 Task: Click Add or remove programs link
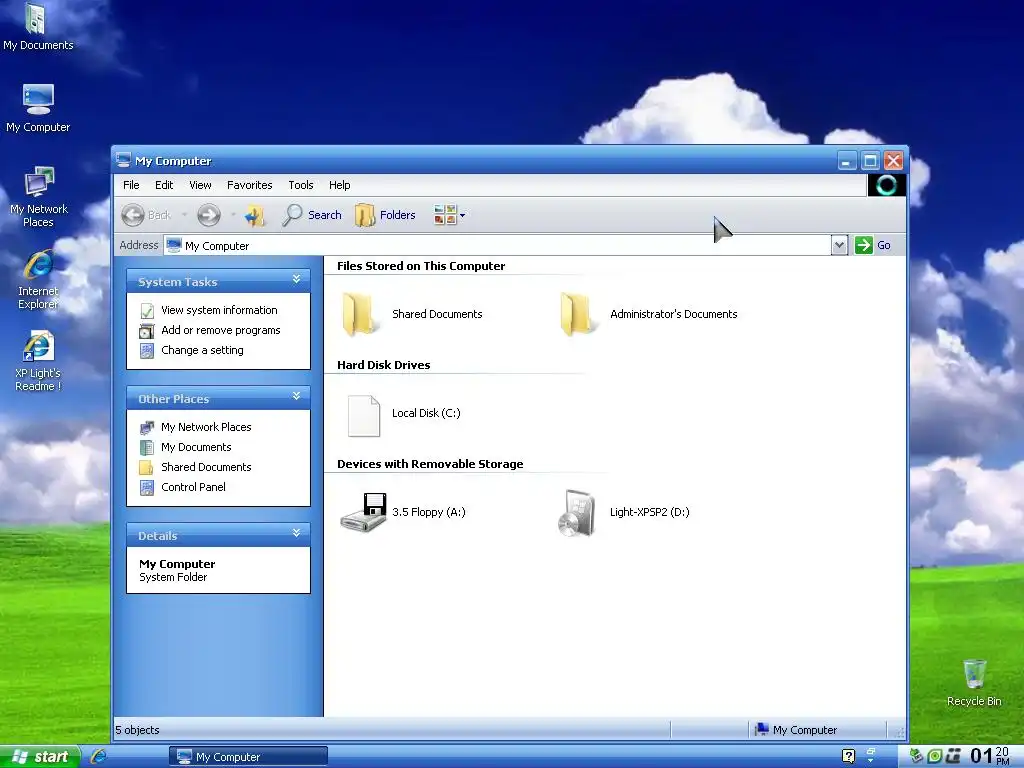click(221, 330)
